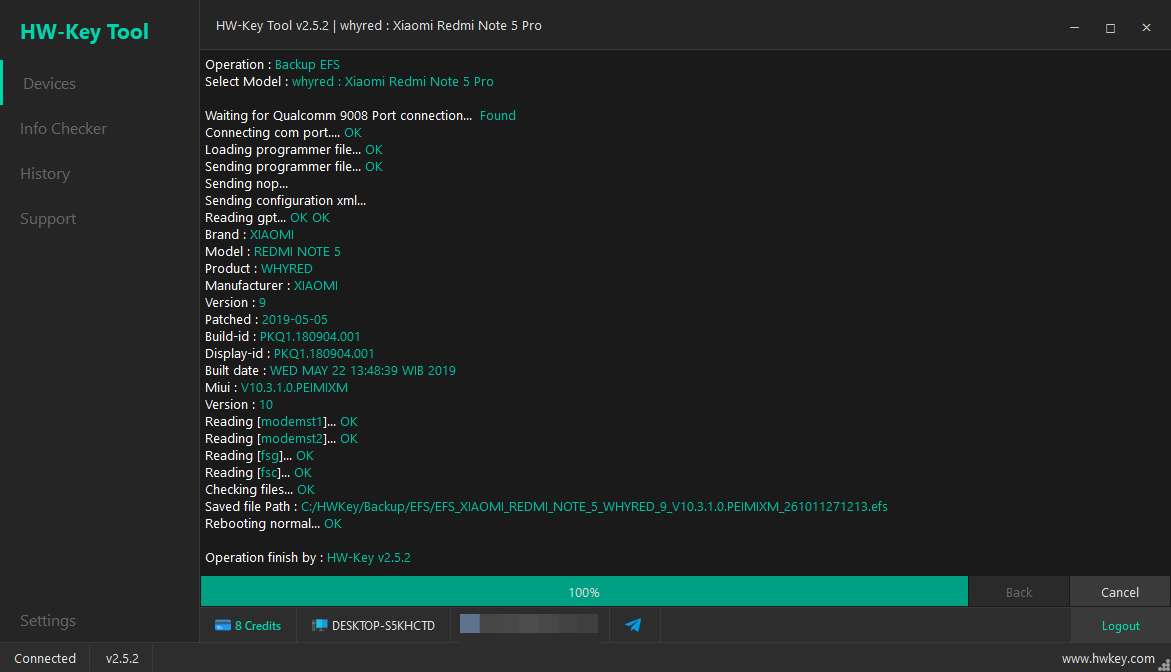The height and width of the screenshot is (672, 1171).
Task: Click the Display-id PKQ1.180904.001 value
Action: click(x=324, y=354)
